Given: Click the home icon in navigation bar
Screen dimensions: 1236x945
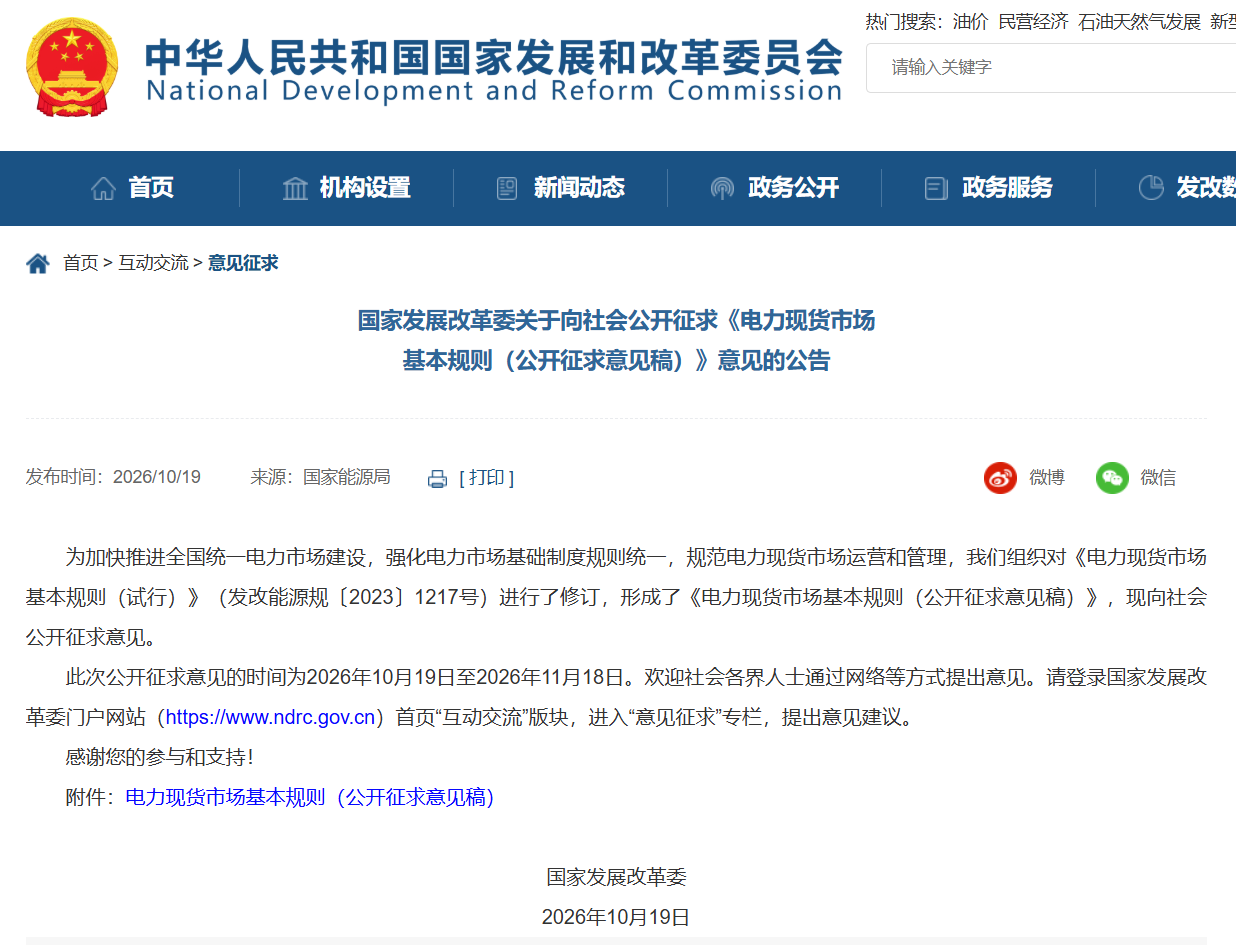Looking at the screenshot, I should click(x=103, y=188).
